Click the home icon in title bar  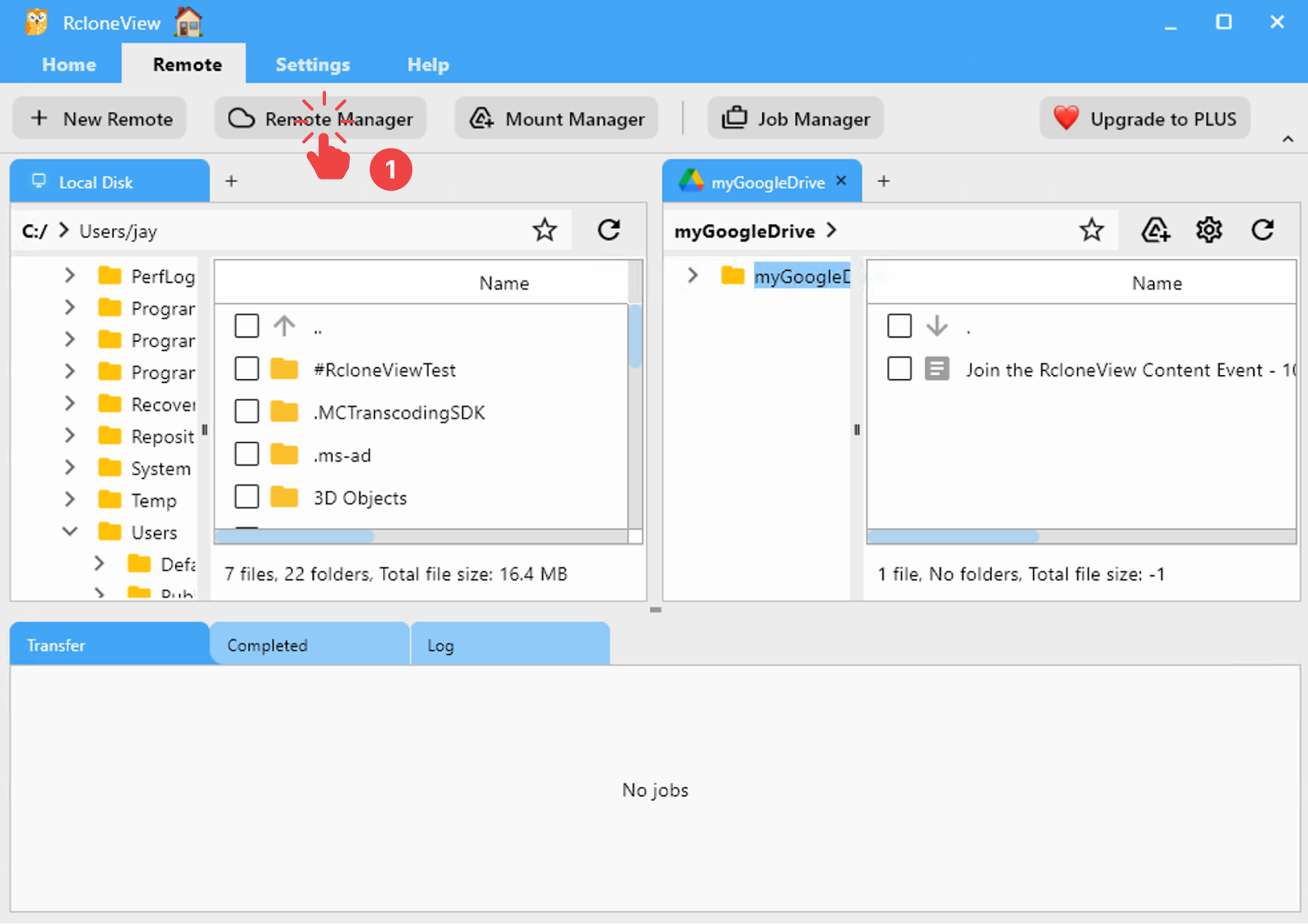coord(188,22)
